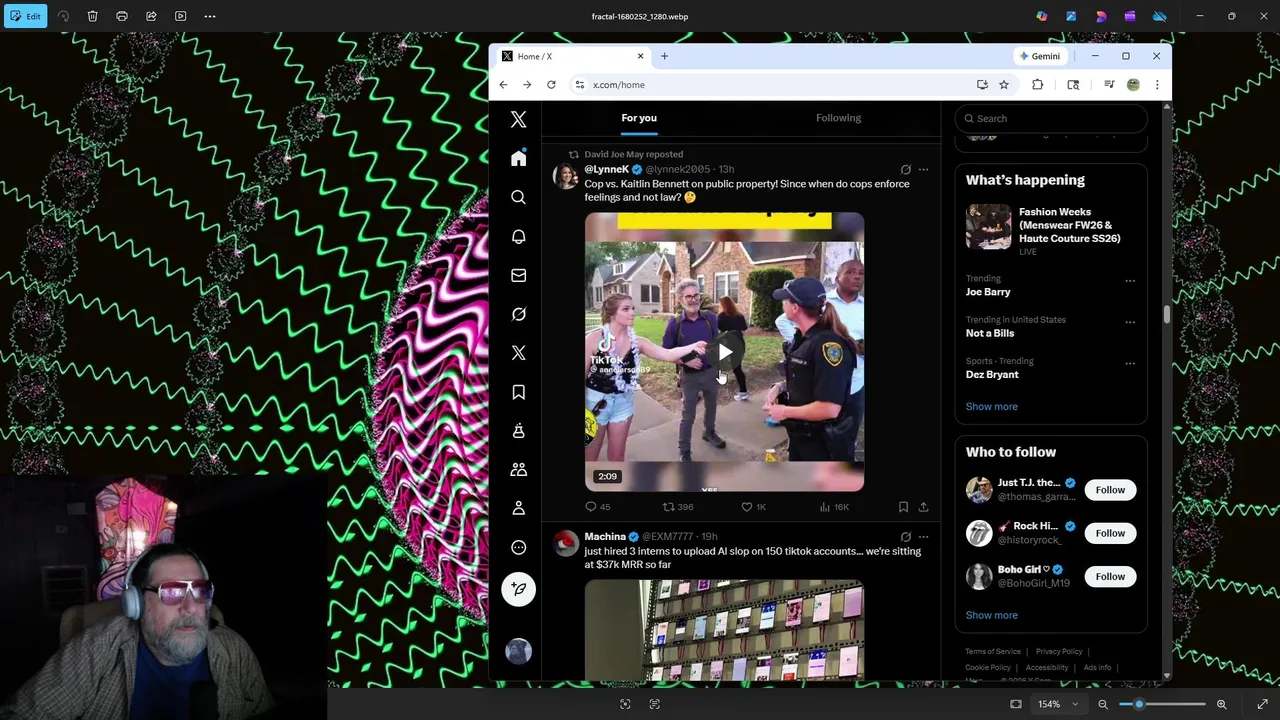Like the @LynneK post

(x=753, y=507)
